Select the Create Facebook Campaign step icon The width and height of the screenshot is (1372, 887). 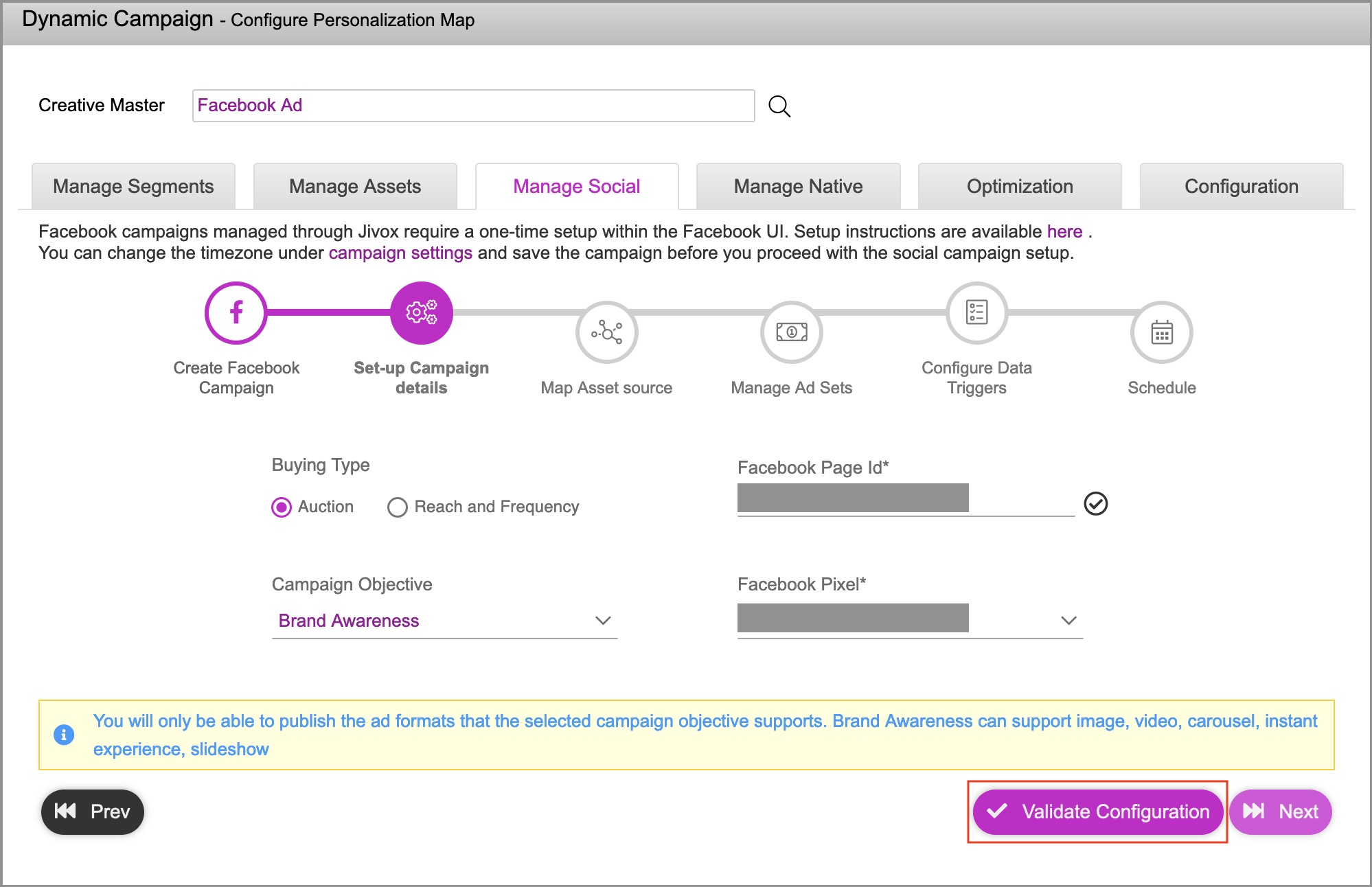point(236,312)
